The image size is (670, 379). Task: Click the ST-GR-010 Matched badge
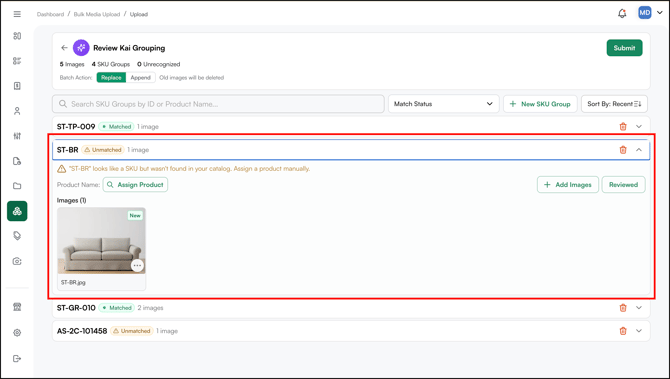117,308
